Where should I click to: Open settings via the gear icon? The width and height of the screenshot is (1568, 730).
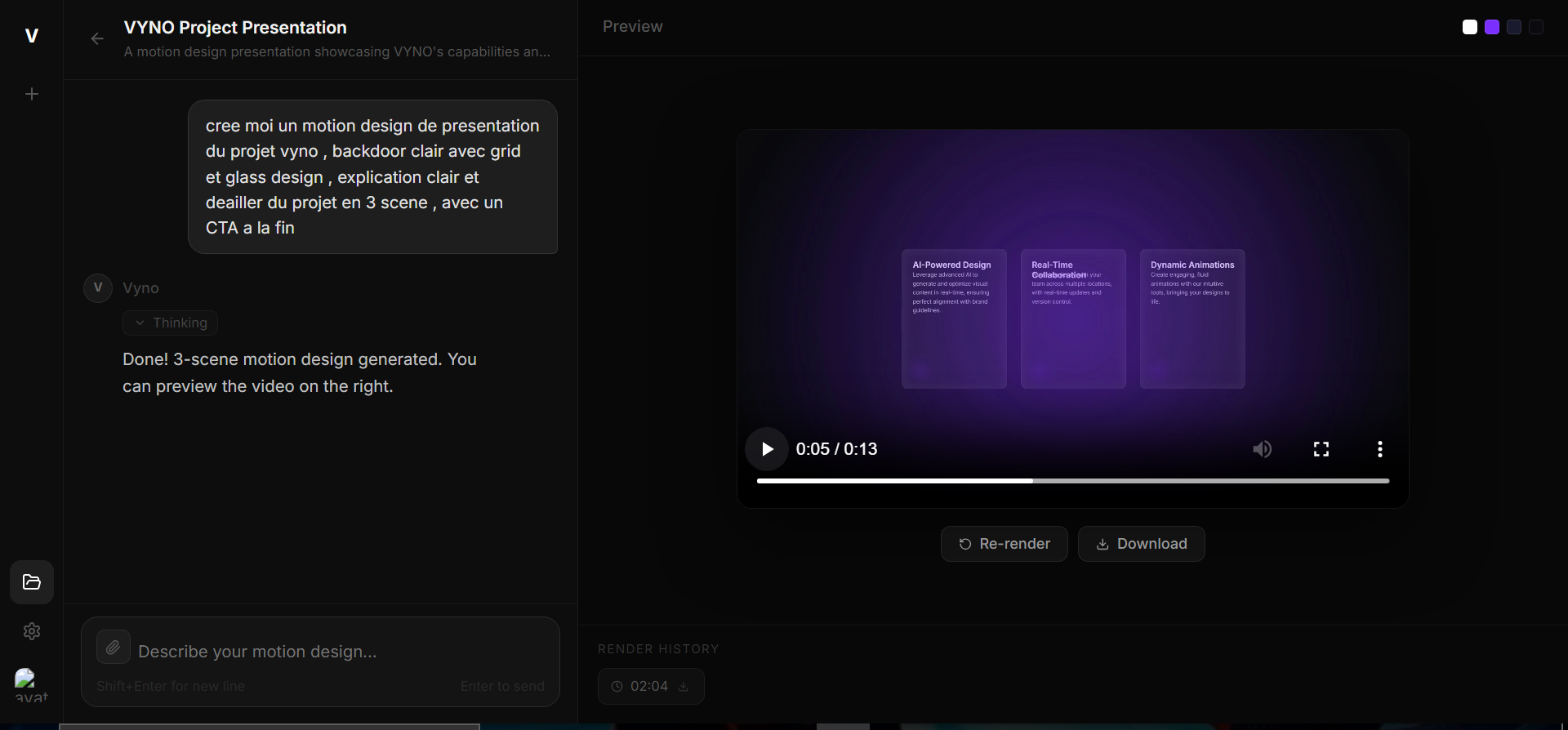click(32, 631)
